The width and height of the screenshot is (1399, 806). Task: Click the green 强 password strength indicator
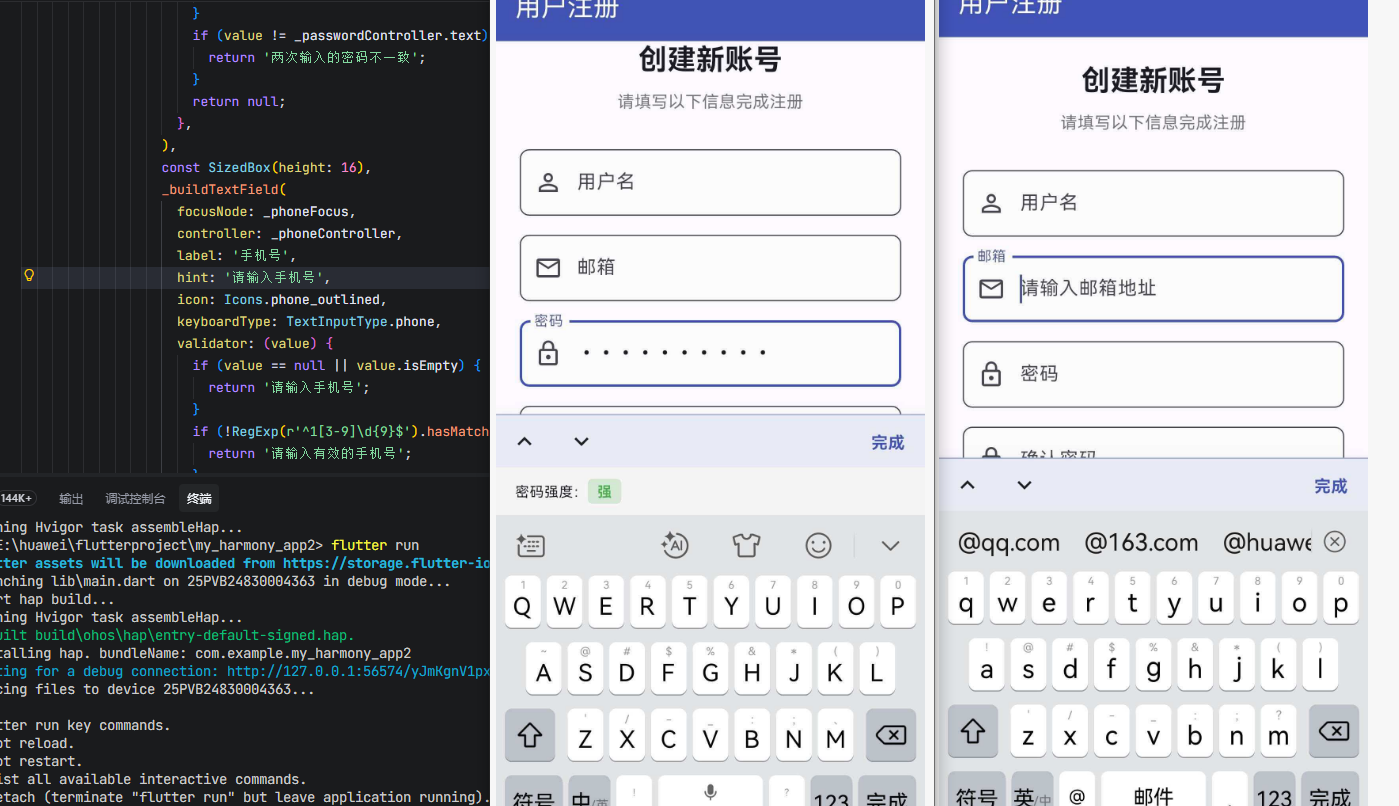[603, 492]
